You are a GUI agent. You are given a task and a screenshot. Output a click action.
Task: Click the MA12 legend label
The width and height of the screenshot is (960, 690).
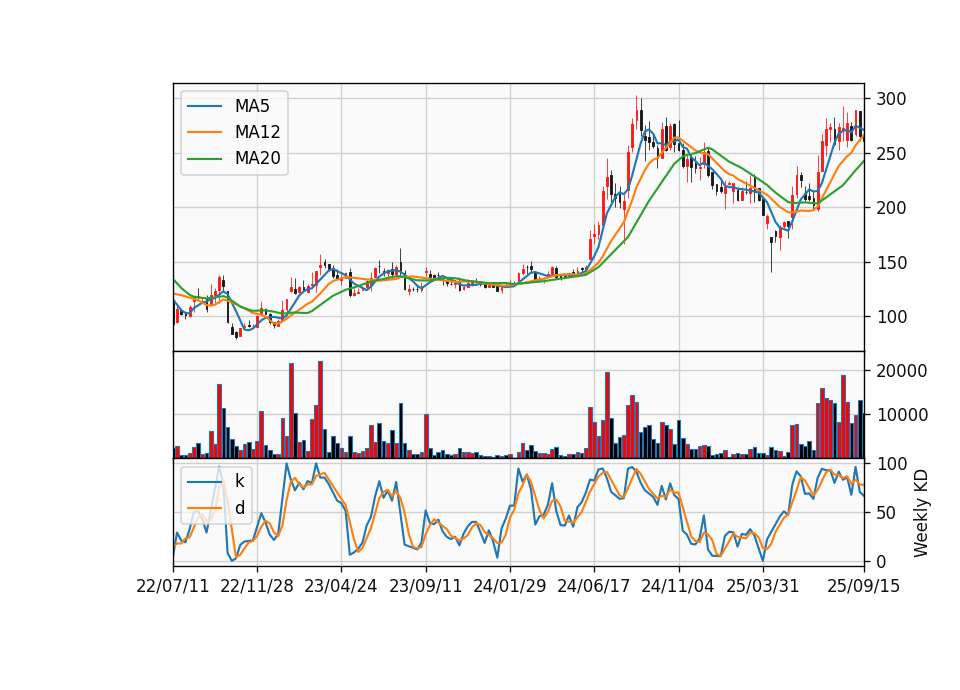click(257, 132)
